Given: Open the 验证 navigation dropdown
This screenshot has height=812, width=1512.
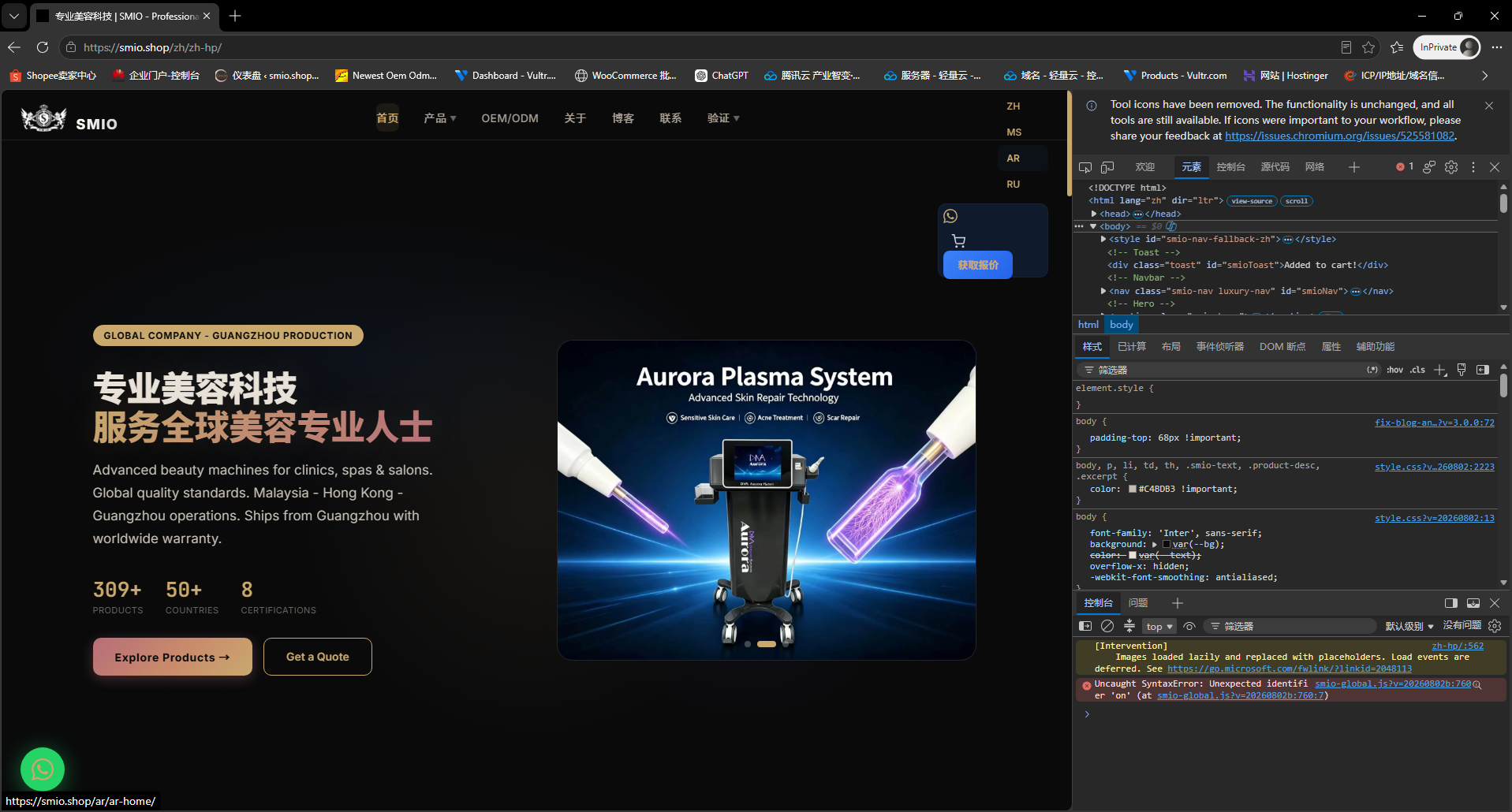Looking at the screenshot, I should (723, 118).
